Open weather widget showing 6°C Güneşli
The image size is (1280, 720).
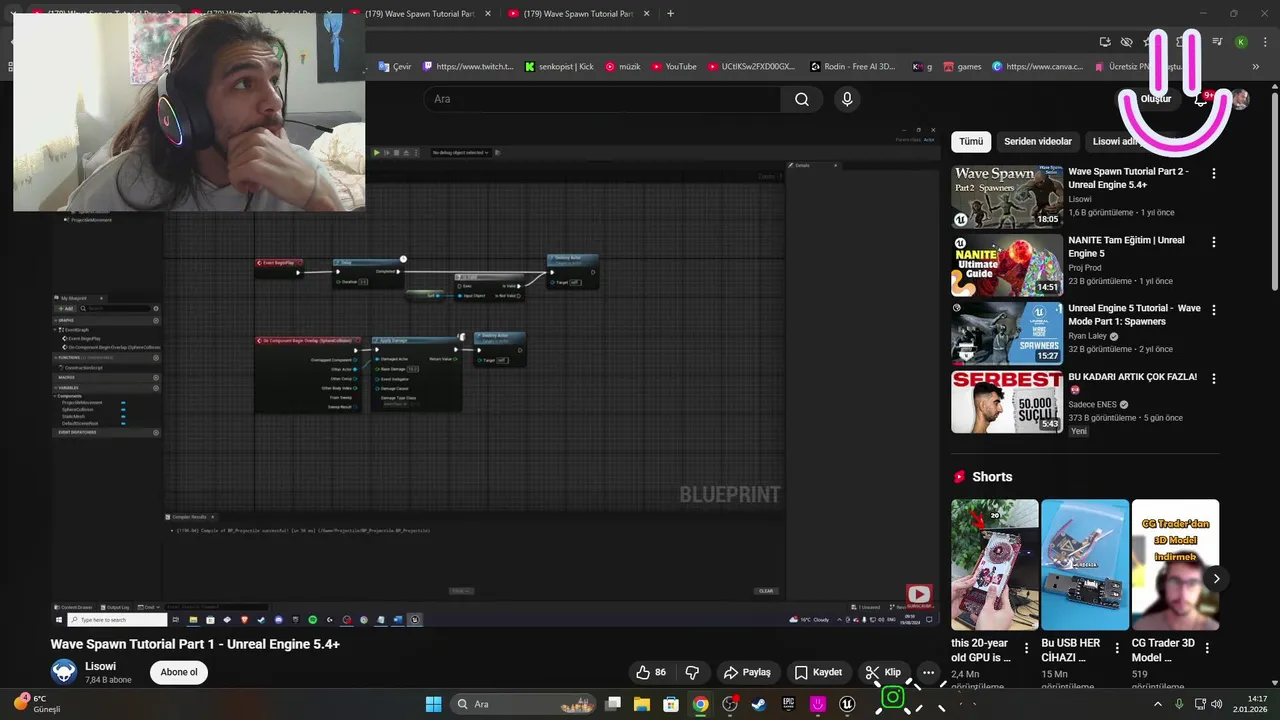(36, 704)
